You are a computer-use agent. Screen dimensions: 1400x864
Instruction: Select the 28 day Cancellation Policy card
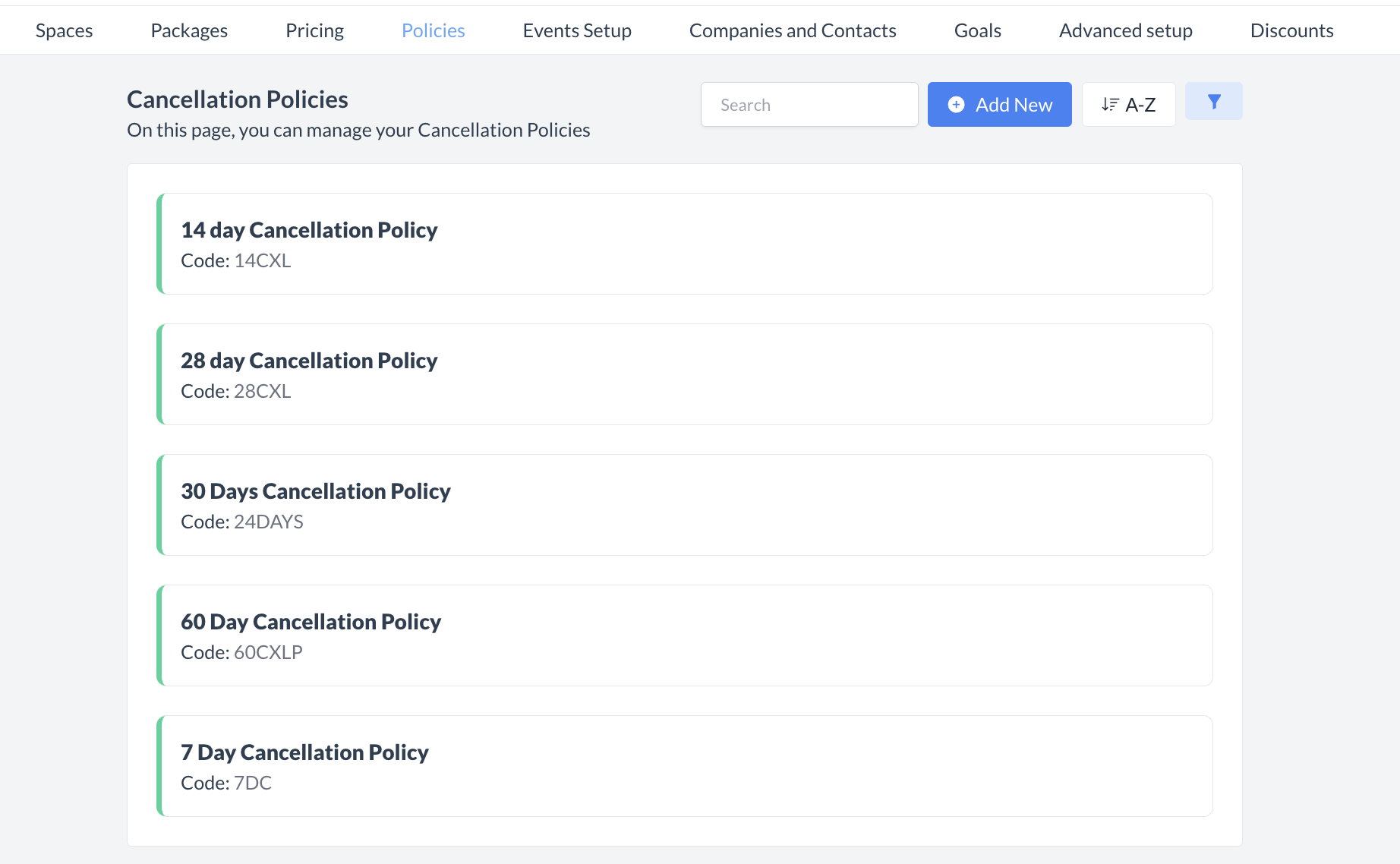(684, 374)
